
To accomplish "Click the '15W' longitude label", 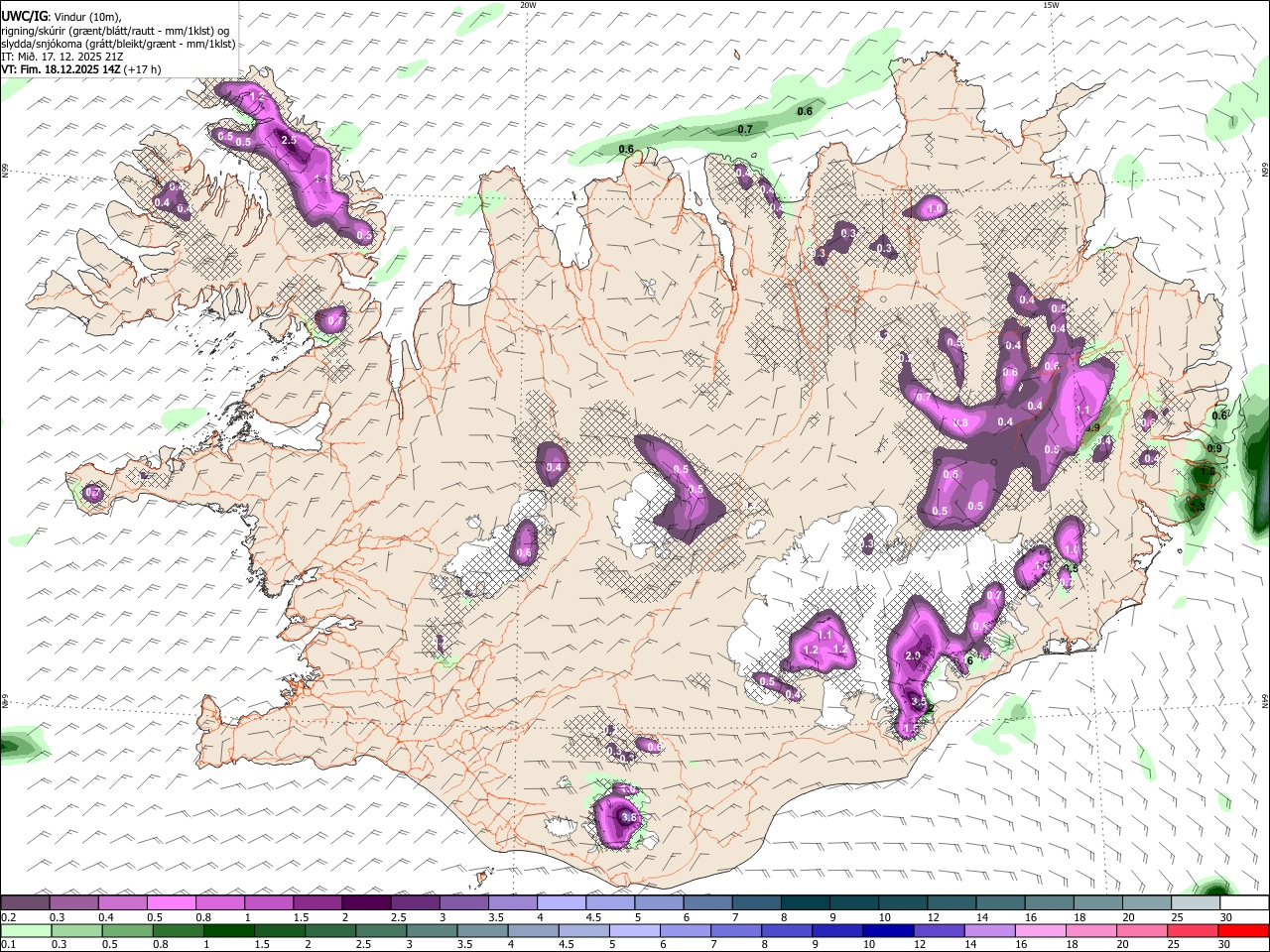I will (x=1051, y=5).
